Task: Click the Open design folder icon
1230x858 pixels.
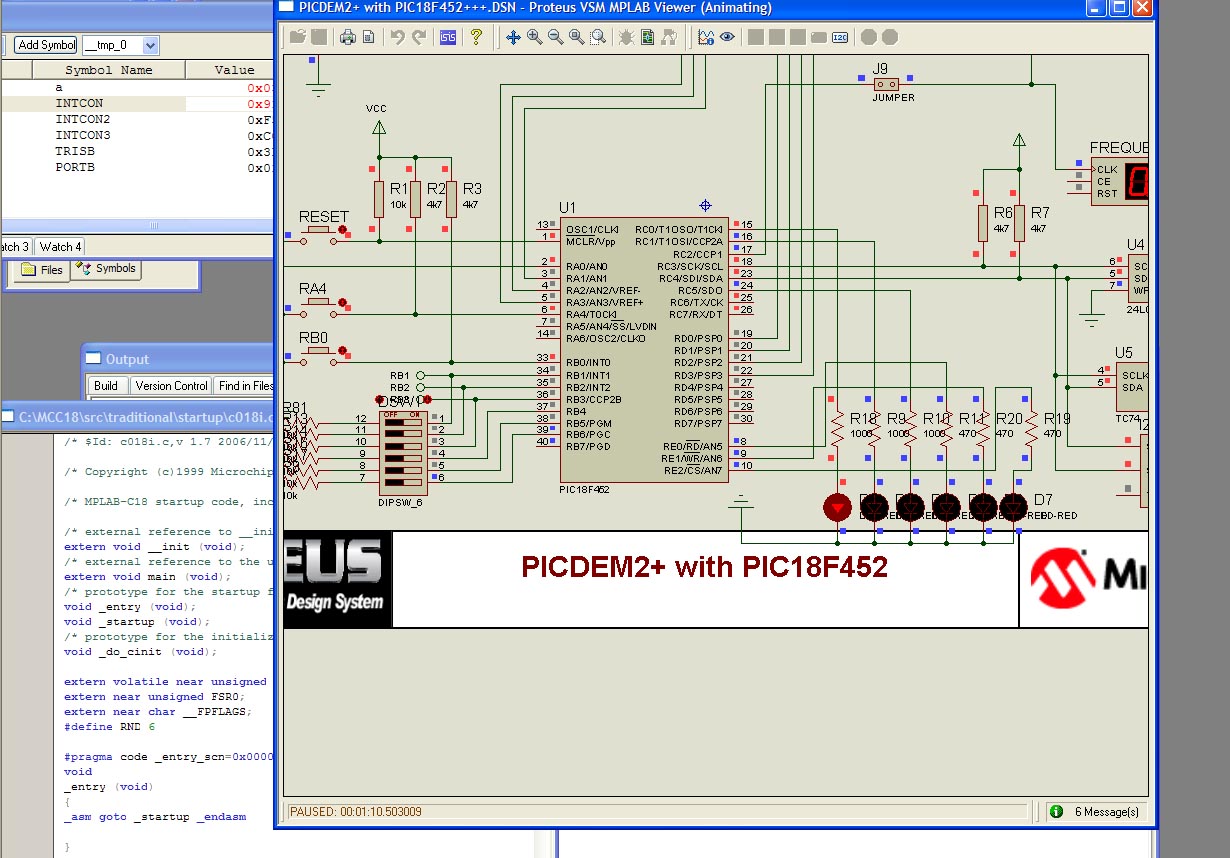Action: point(297,37)
